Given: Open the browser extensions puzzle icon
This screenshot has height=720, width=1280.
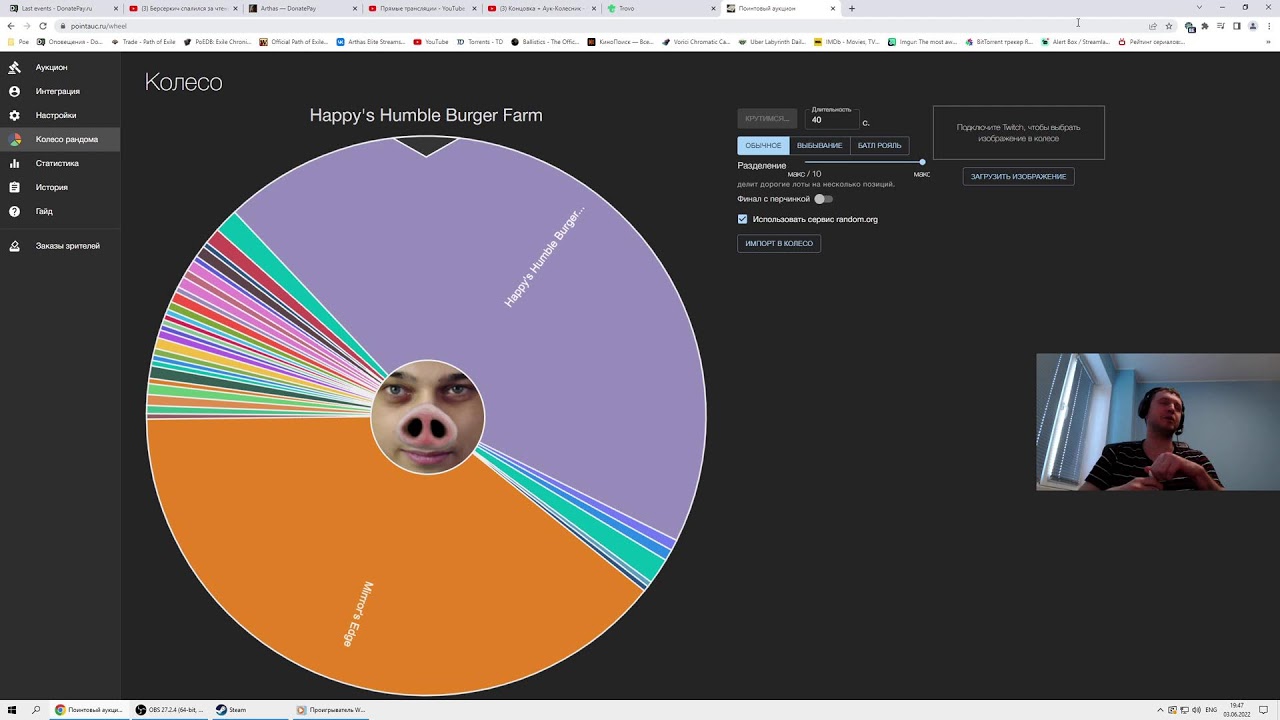Looking at the screenshot, I should click(1205, 26).
